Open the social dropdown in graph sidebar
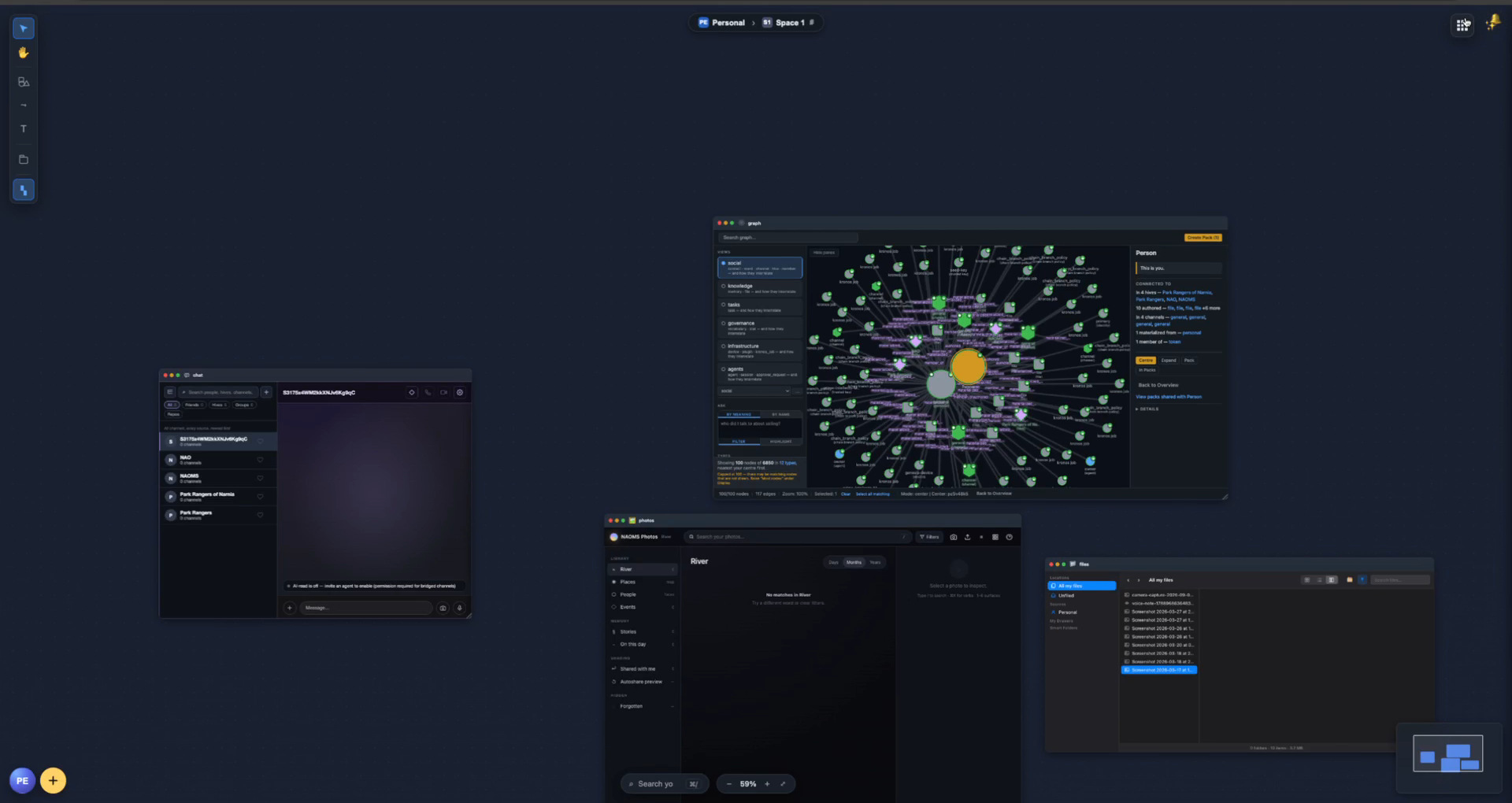Image resolution: width=1512 pixels, height=803 pixels. pyautogui.click(x=754, y=391)
